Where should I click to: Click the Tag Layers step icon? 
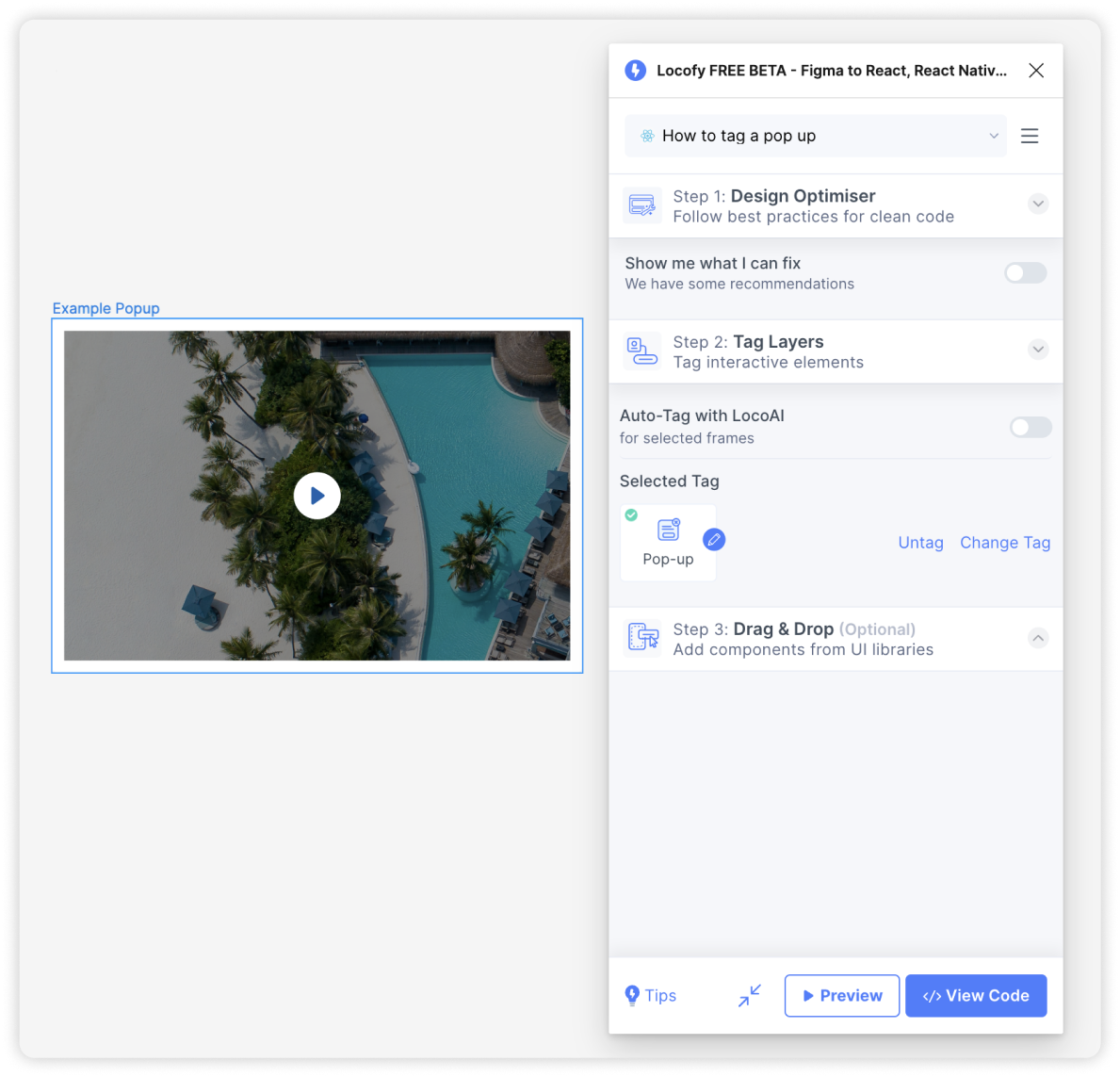[x=641, y=351]
